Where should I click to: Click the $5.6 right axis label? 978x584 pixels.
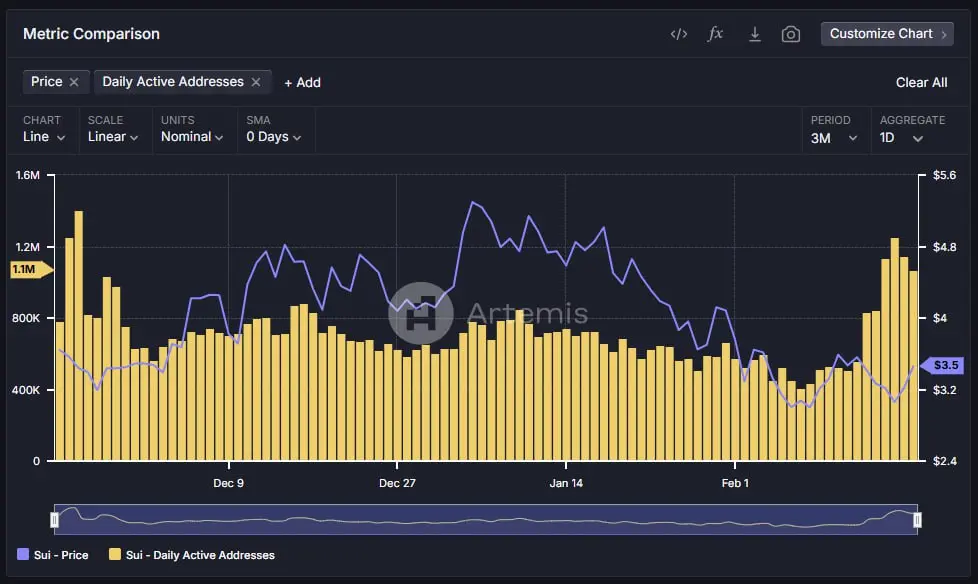coord(944,175)
